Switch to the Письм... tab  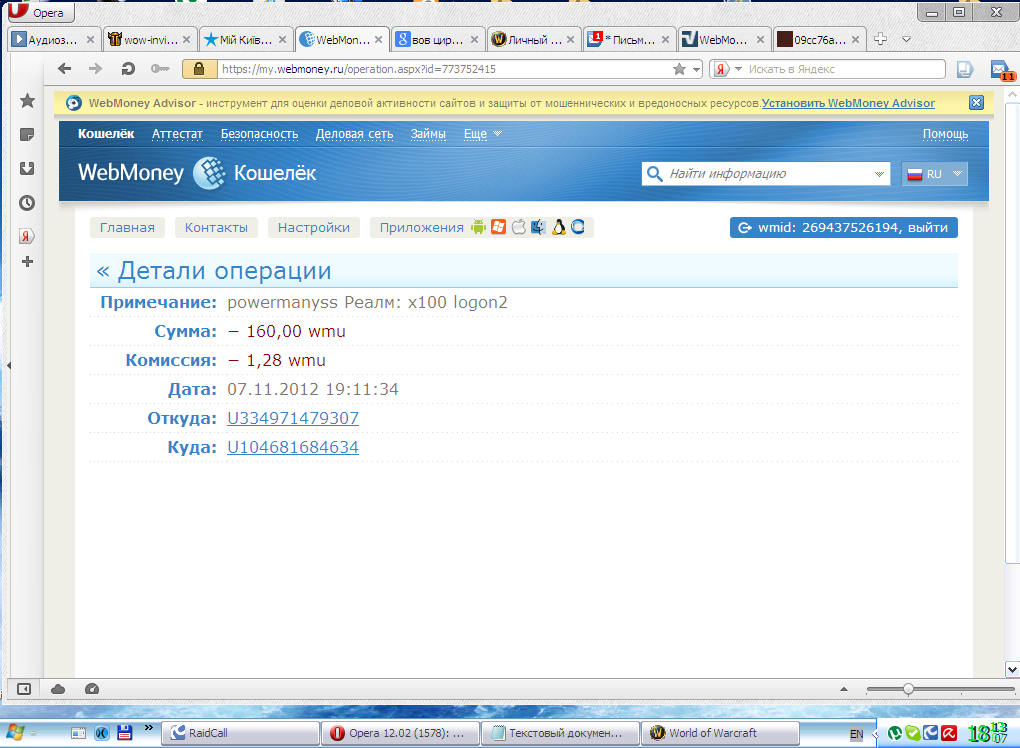(x=628, y=40)
